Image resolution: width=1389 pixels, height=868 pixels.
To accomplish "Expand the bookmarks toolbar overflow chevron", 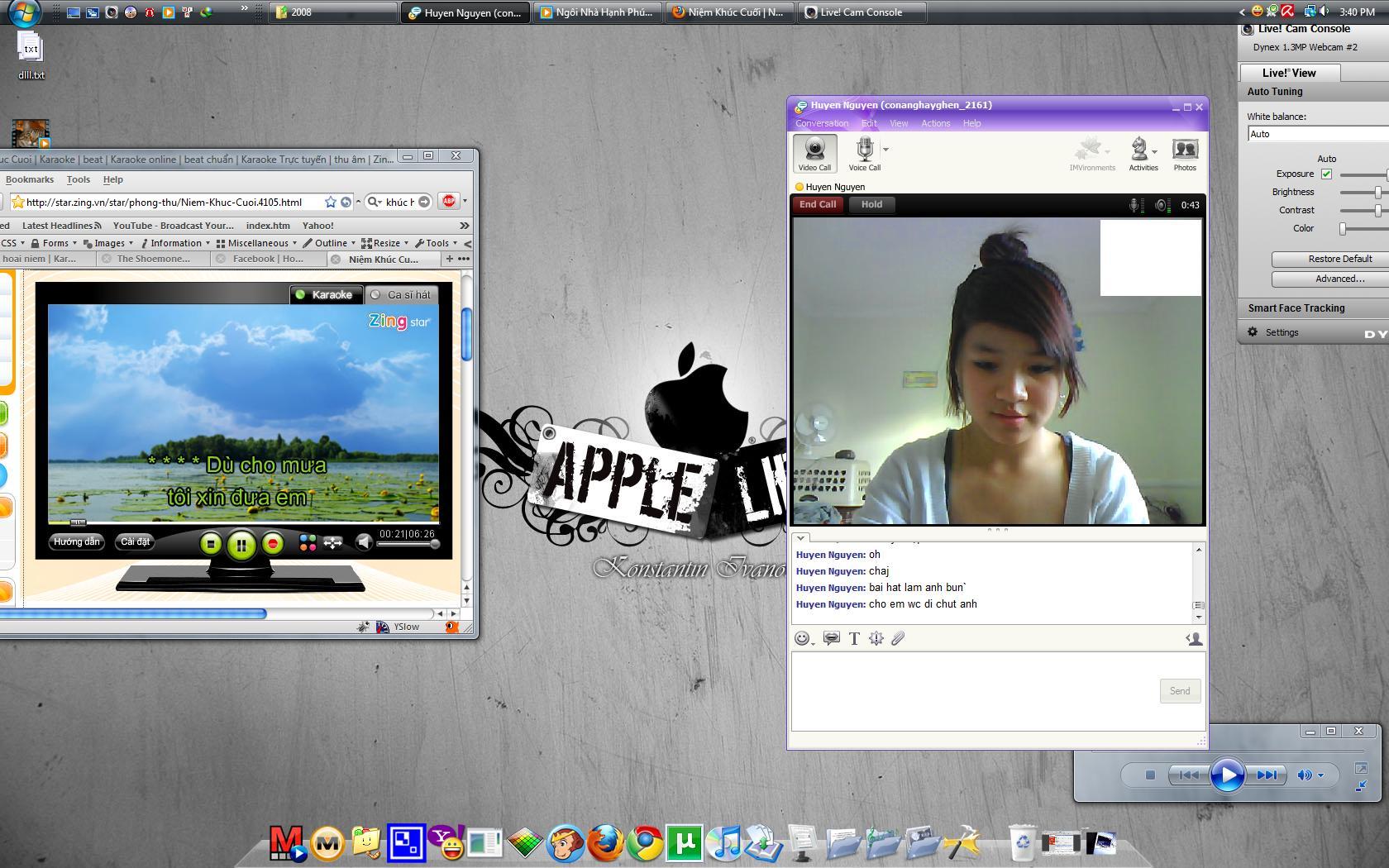I will click(x=465, y=225).
